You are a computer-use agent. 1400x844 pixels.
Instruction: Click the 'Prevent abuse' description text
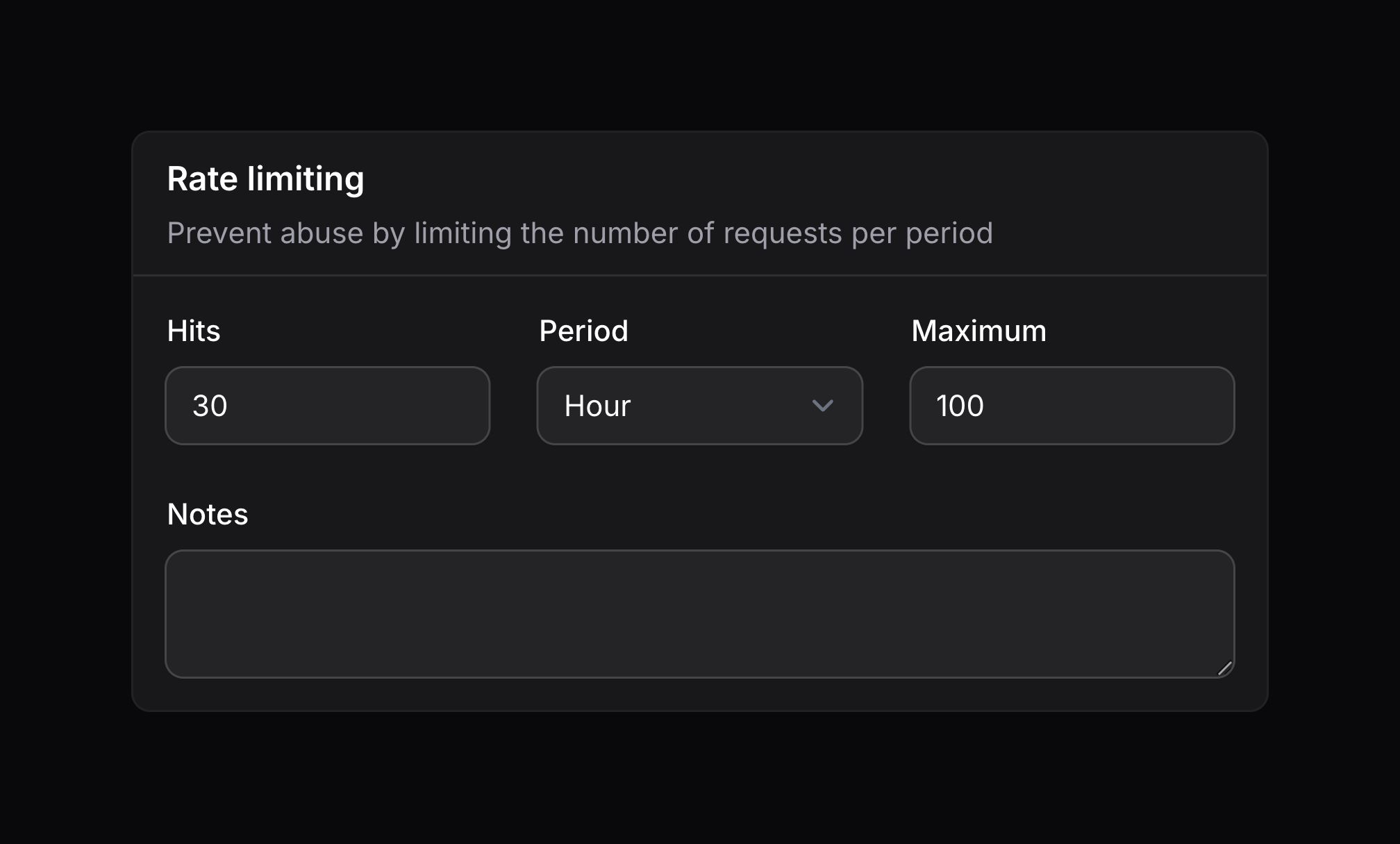click(579, 233)
